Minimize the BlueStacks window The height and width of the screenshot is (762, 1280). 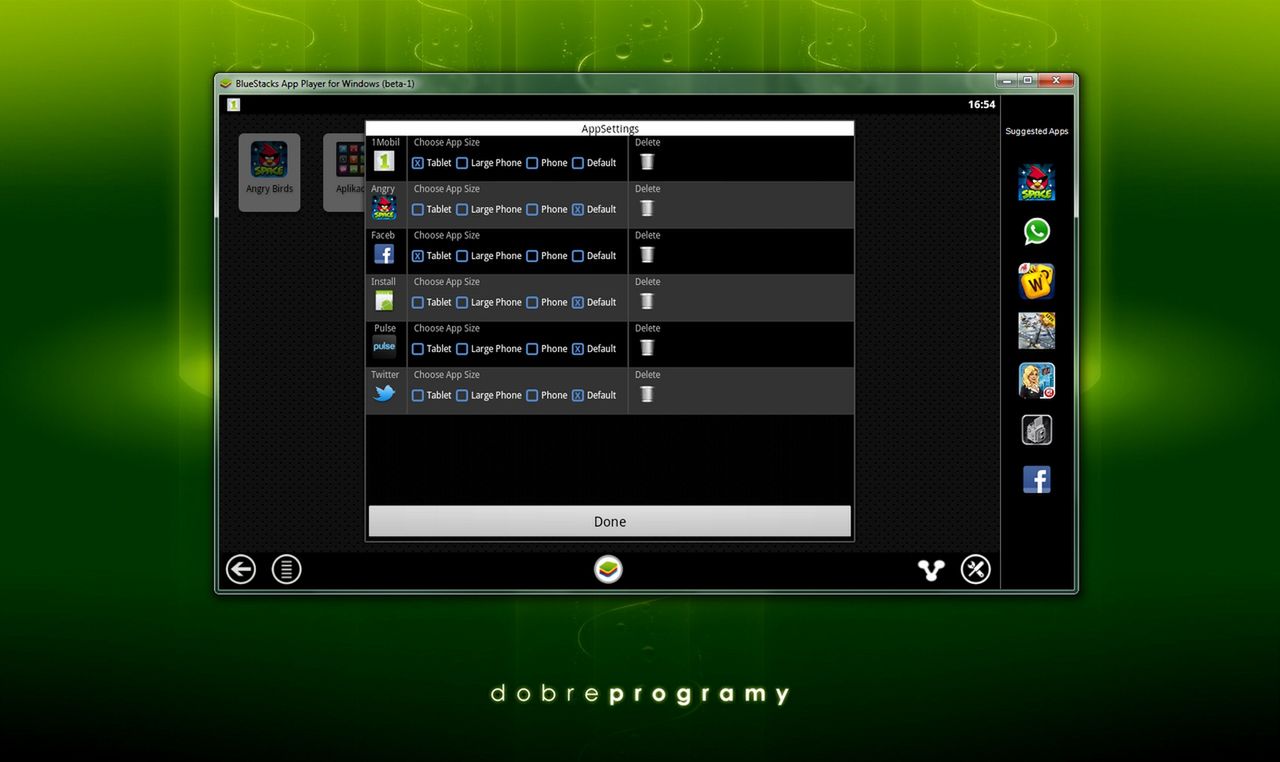(1008, 80)
